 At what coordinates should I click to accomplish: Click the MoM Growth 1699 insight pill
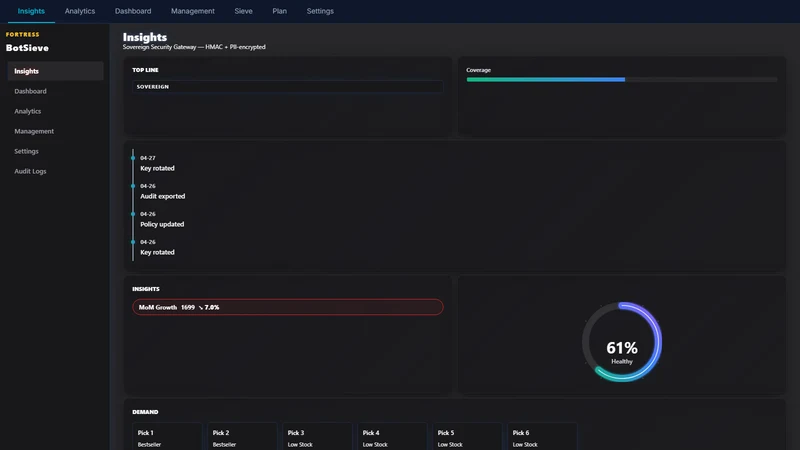coord(288,307)
